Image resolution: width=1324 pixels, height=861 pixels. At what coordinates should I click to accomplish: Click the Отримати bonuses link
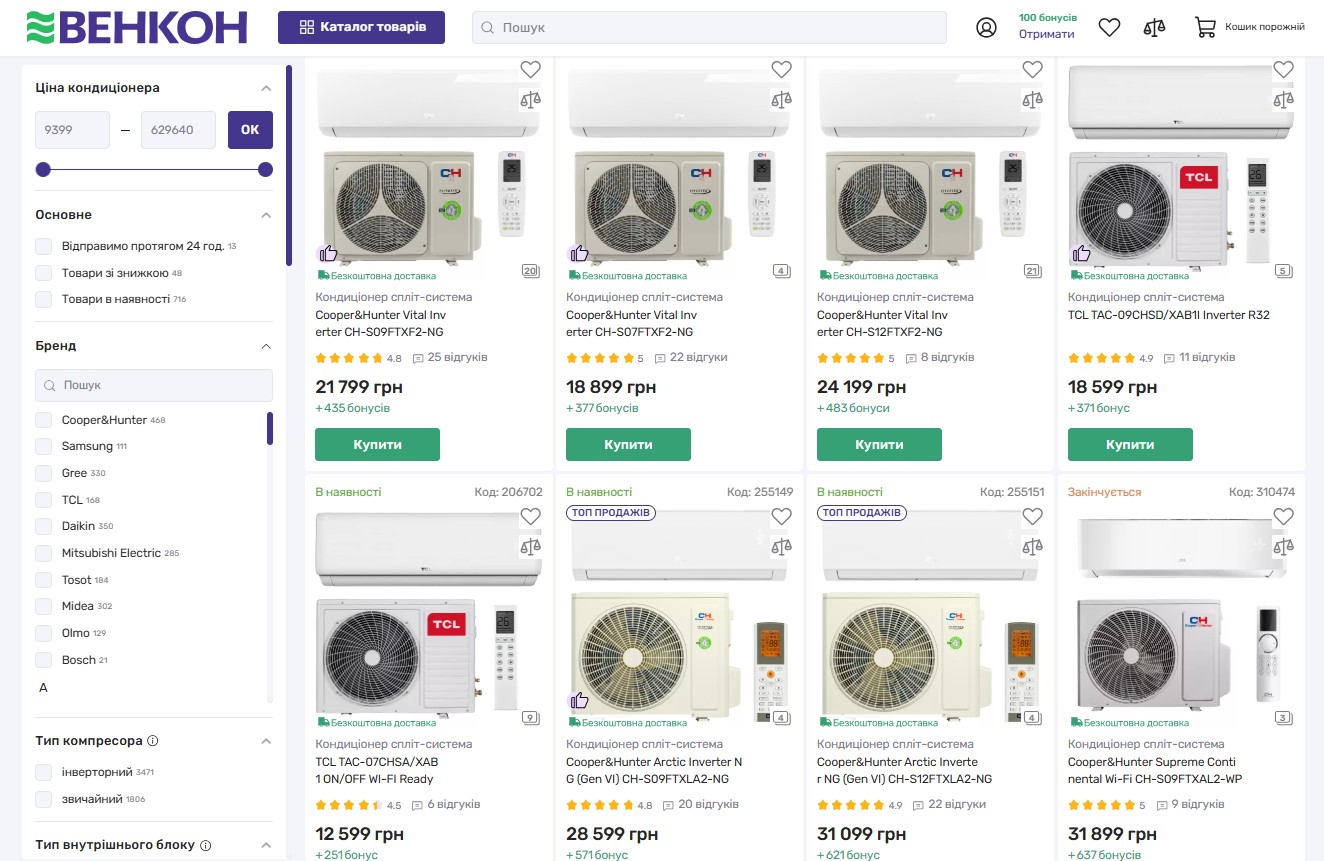click(x=1047, y=34)
